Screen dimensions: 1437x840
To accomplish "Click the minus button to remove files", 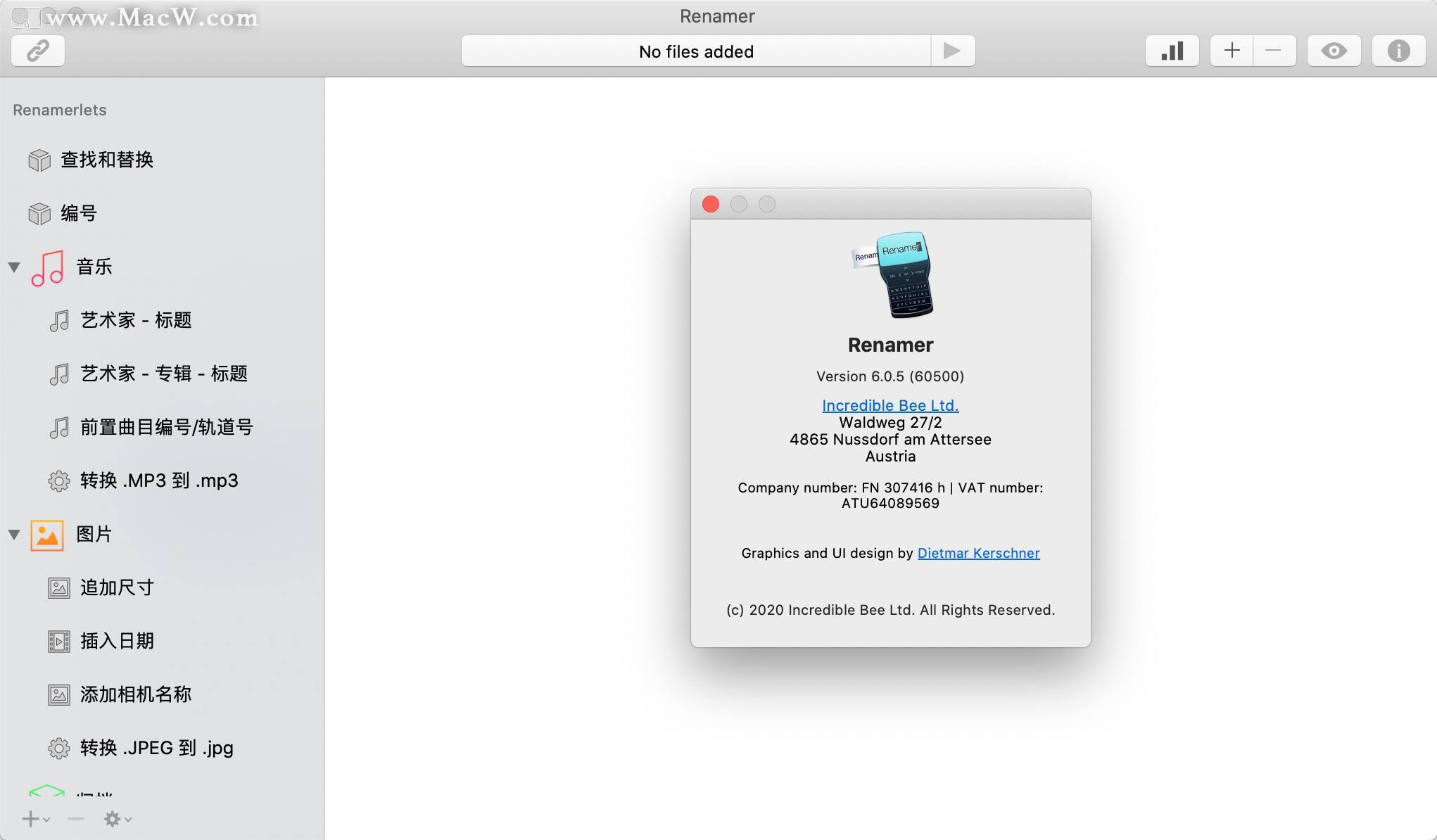I will coord(1274,51).
